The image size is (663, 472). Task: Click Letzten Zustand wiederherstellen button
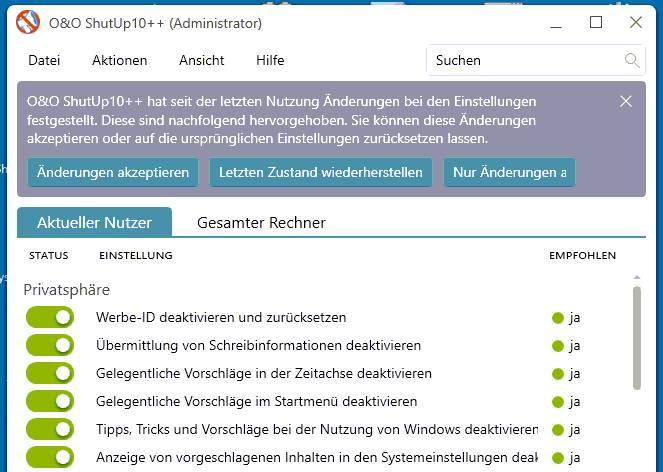coord(321,172)
